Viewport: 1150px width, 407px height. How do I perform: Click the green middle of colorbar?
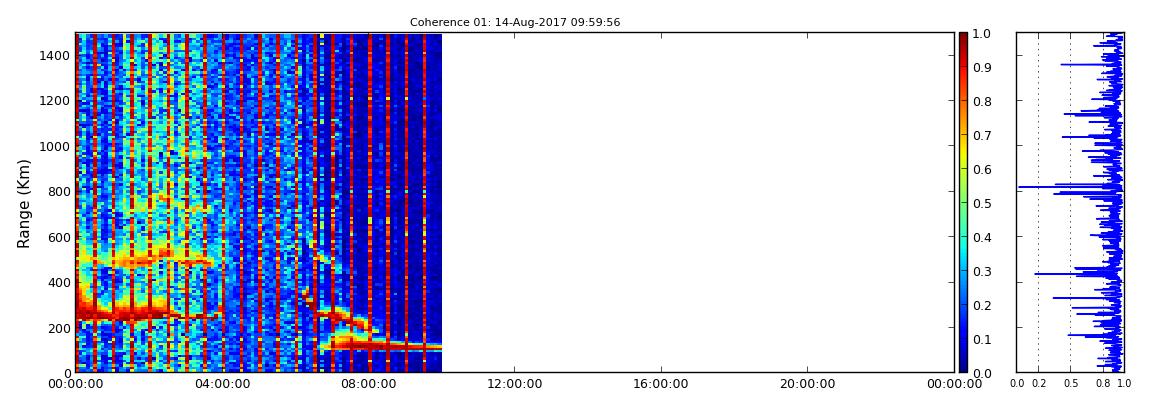click(963, 203)
